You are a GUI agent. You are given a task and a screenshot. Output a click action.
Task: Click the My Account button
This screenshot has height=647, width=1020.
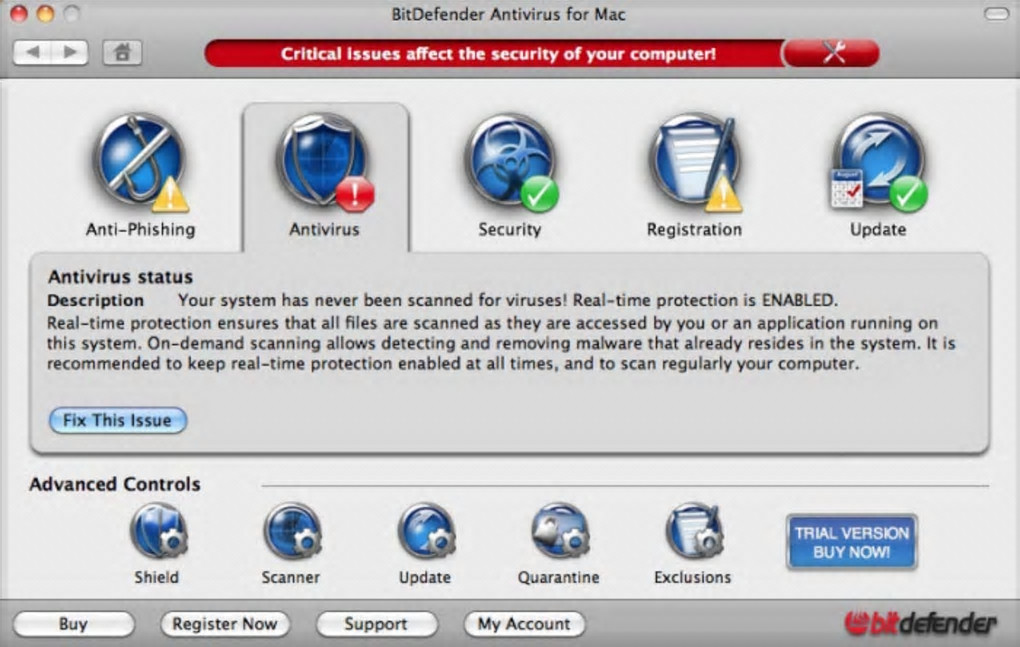click(x=524, y=624)
